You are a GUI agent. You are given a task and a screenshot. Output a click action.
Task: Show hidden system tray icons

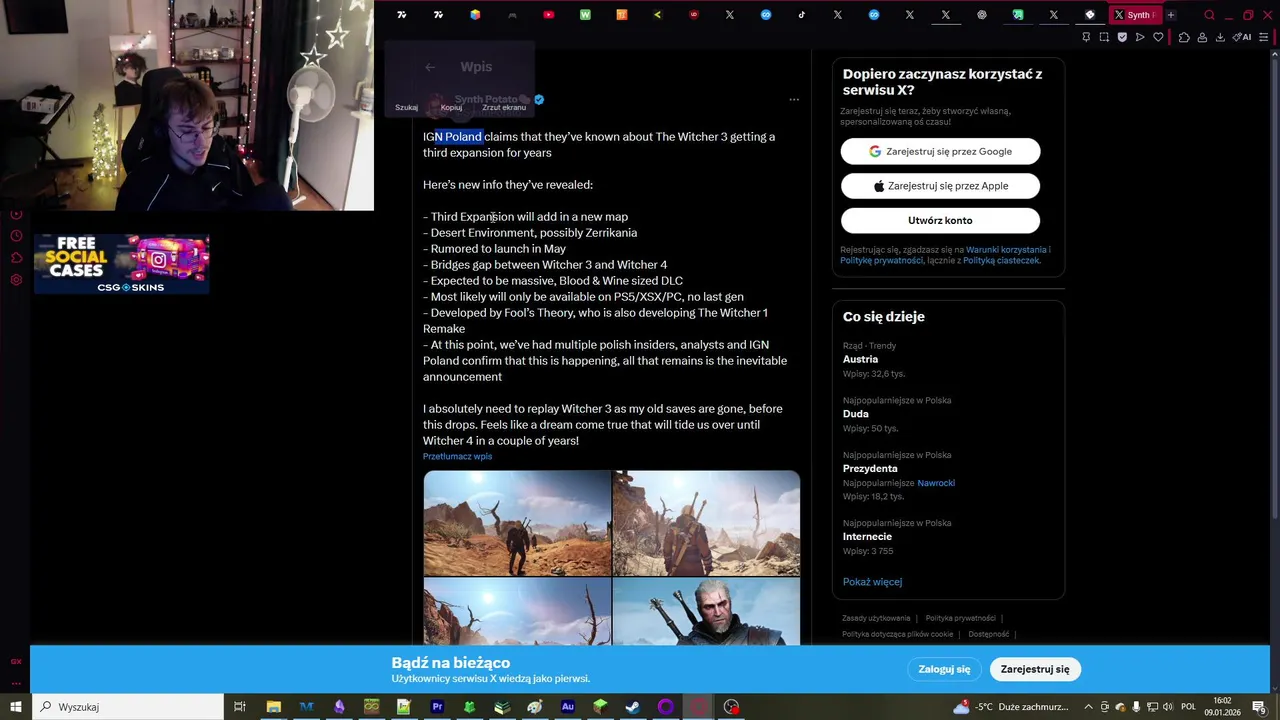tap(1088, 707)
